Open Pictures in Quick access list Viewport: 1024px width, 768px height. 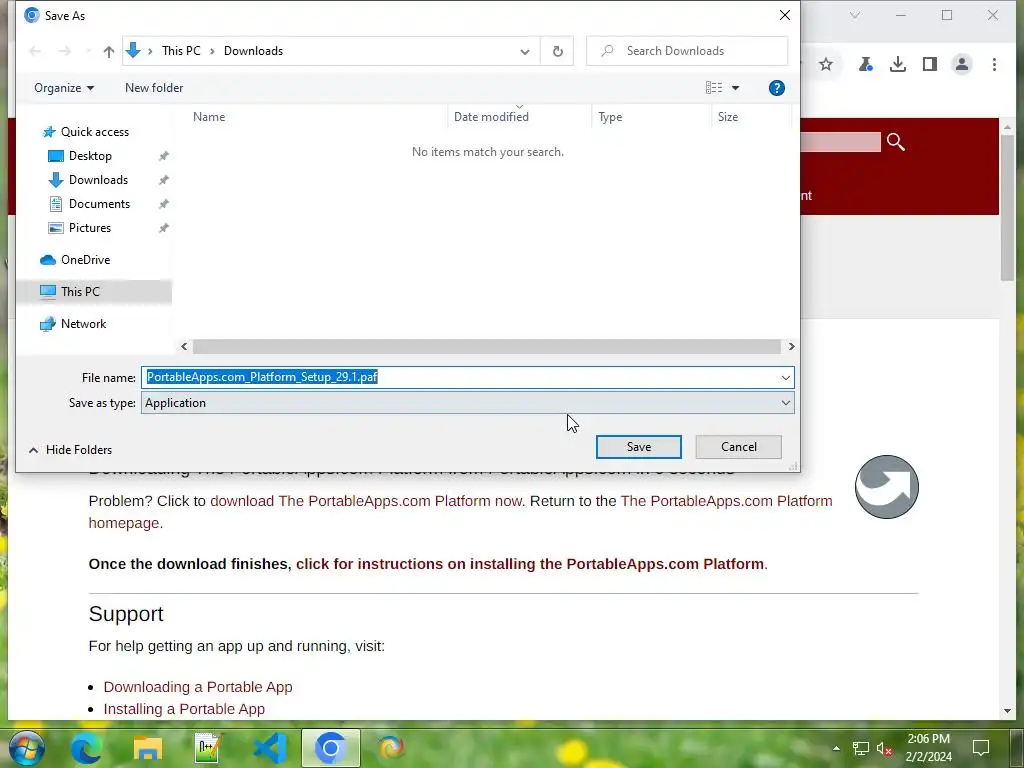pos(89,228)
